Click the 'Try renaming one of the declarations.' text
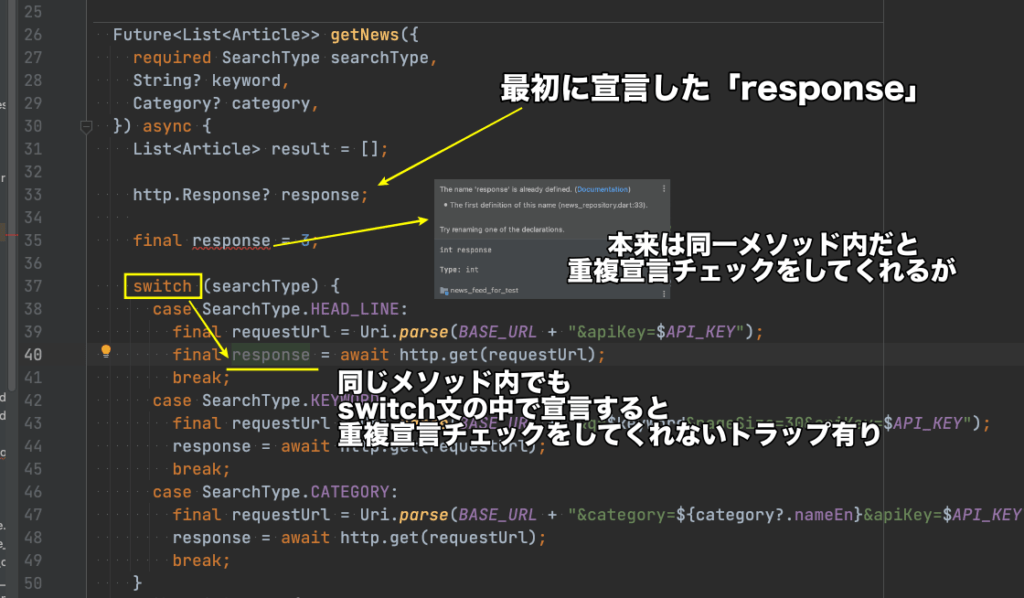Screen dimensions: 1024x598 pyautogui.click(x=502, y=230)
